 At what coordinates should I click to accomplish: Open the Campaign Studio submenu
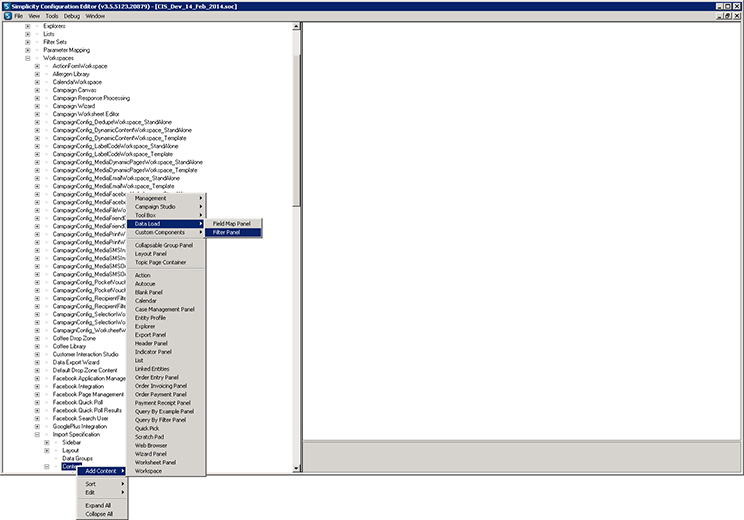pyautogui.click(x=166, y=207)
